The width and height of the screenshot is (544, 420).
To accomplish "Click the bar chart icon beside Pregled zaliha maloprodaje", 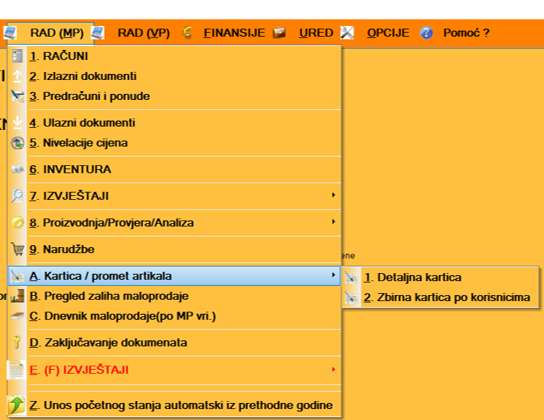I will (x=17, y=296).
